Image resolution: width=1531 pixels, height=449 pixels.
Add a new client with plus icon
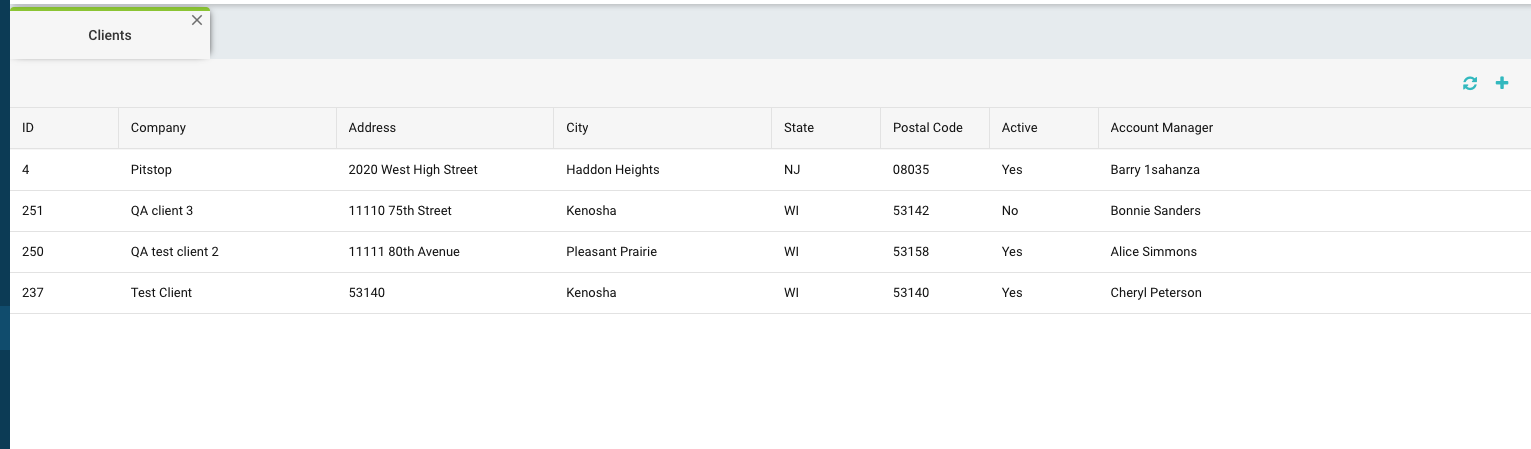tap(1501, 83)
